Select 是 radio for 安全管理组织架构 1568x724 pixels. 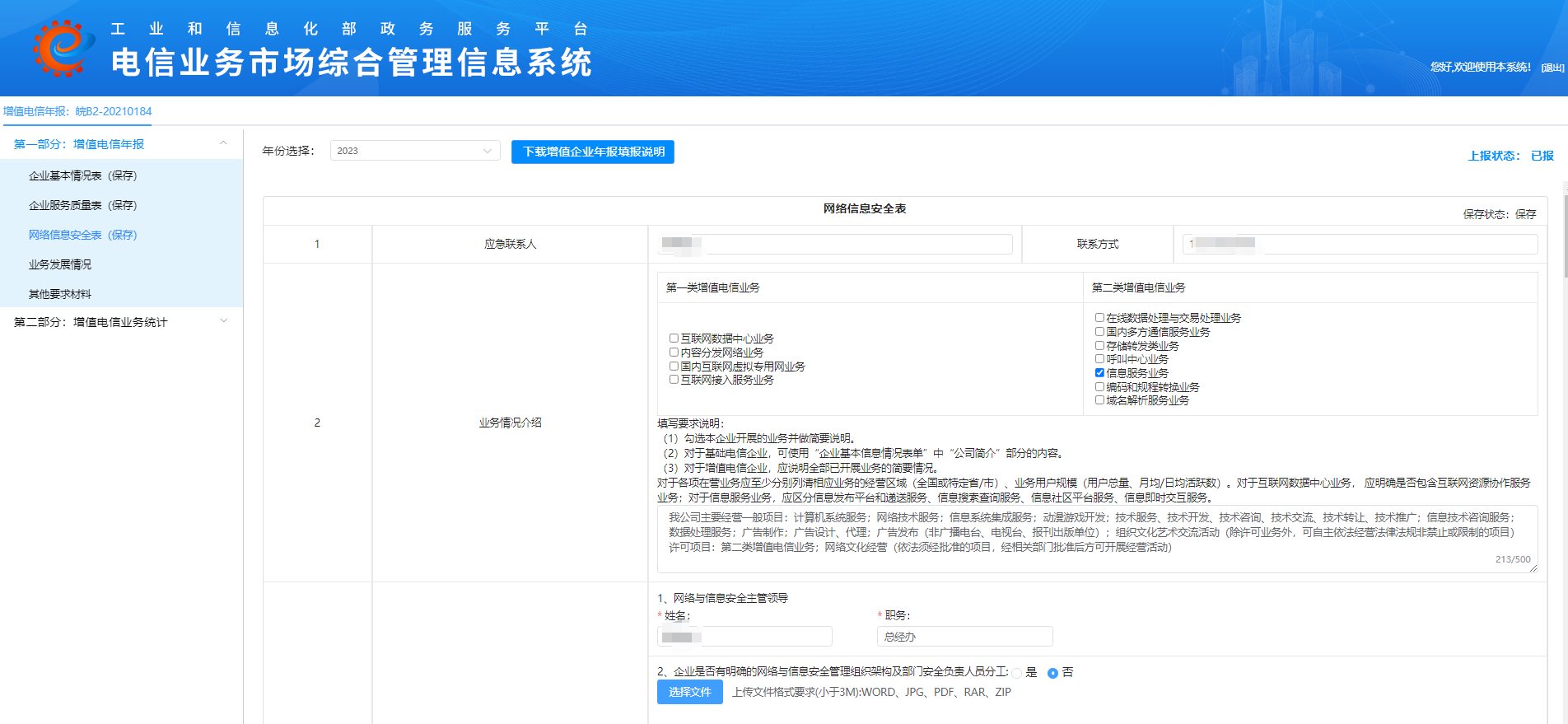pyautogui.click(x=1017, y=673)
